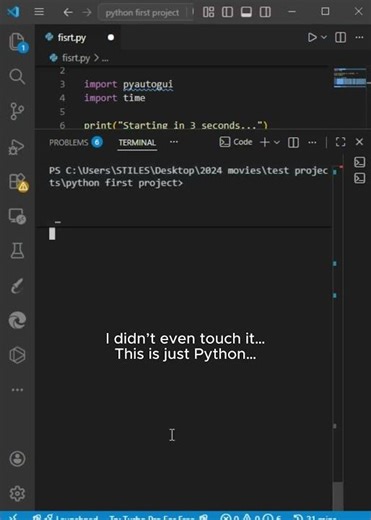The height and width of the screenshot is (520, 371).
Task: Click the terminal scrollbar thumb
Action: [x=338, y=496]
